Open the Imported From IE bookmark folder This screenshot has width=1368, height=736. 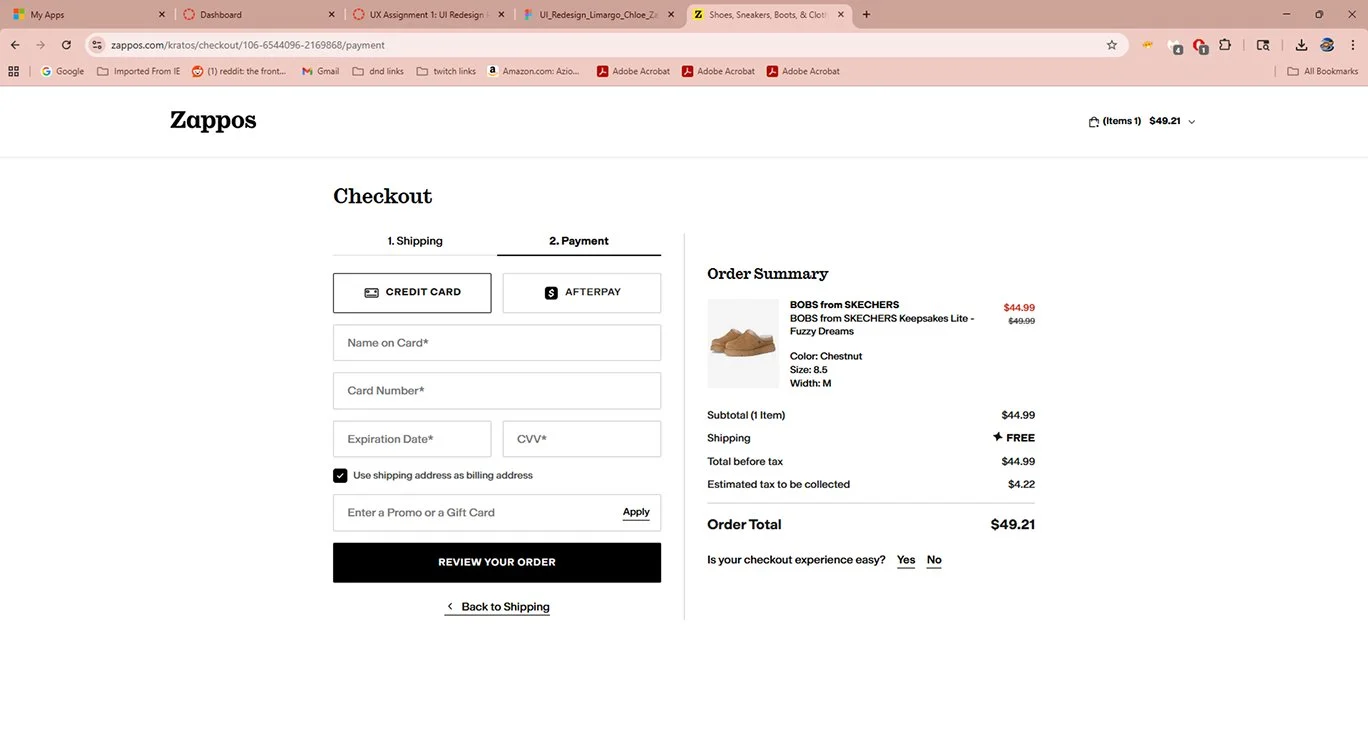click(139, 71)
